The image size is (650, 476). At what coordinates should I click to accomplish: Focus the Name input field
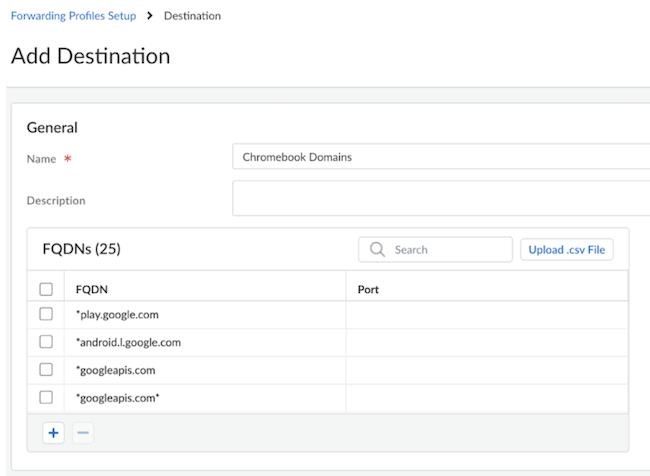[440, 157]
